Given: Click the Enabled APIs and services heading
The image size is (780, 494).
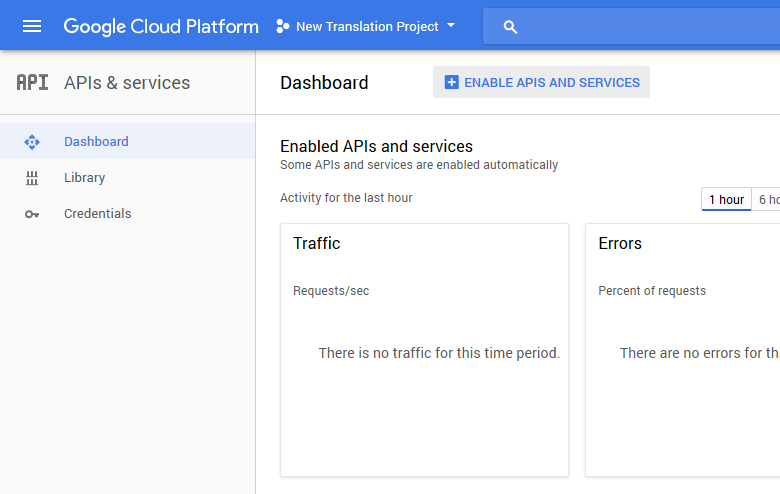Looking at the screenshot, I should [376, 146].
